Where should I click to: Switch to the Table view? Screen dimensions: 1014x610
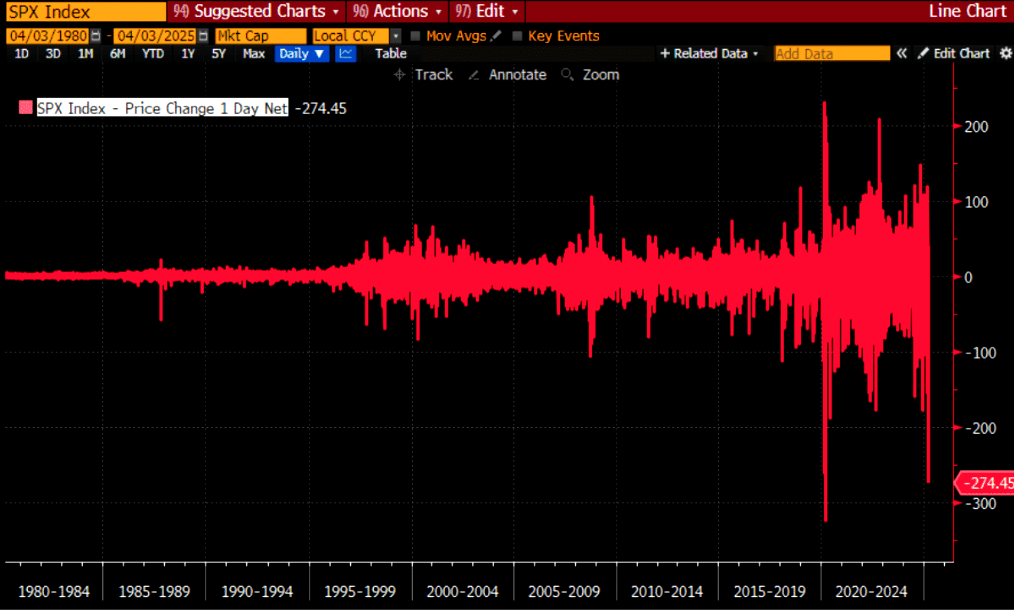[391, 54]
